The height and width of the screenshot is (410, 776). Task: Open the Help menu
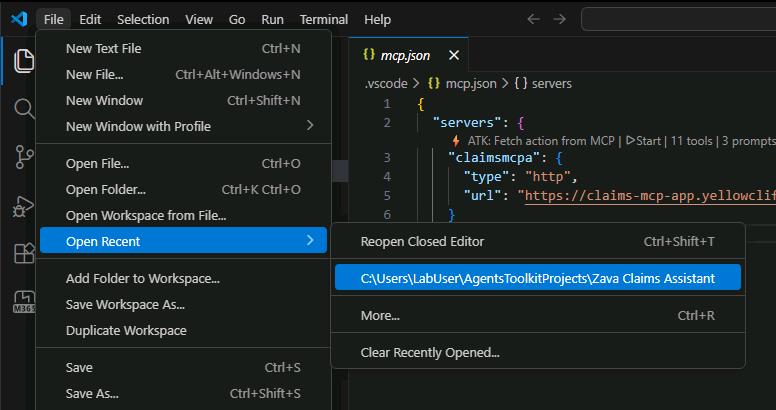[378, 19]
